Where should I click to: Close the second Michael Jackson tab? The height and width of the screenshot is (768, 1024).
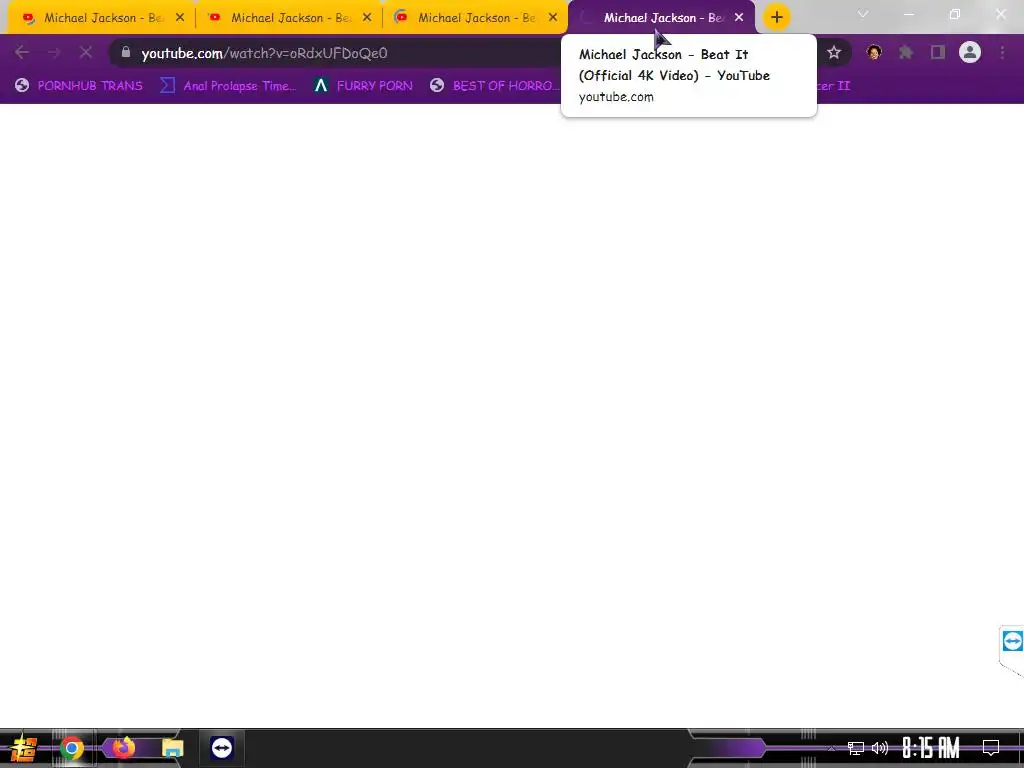[x=367, y=18]
